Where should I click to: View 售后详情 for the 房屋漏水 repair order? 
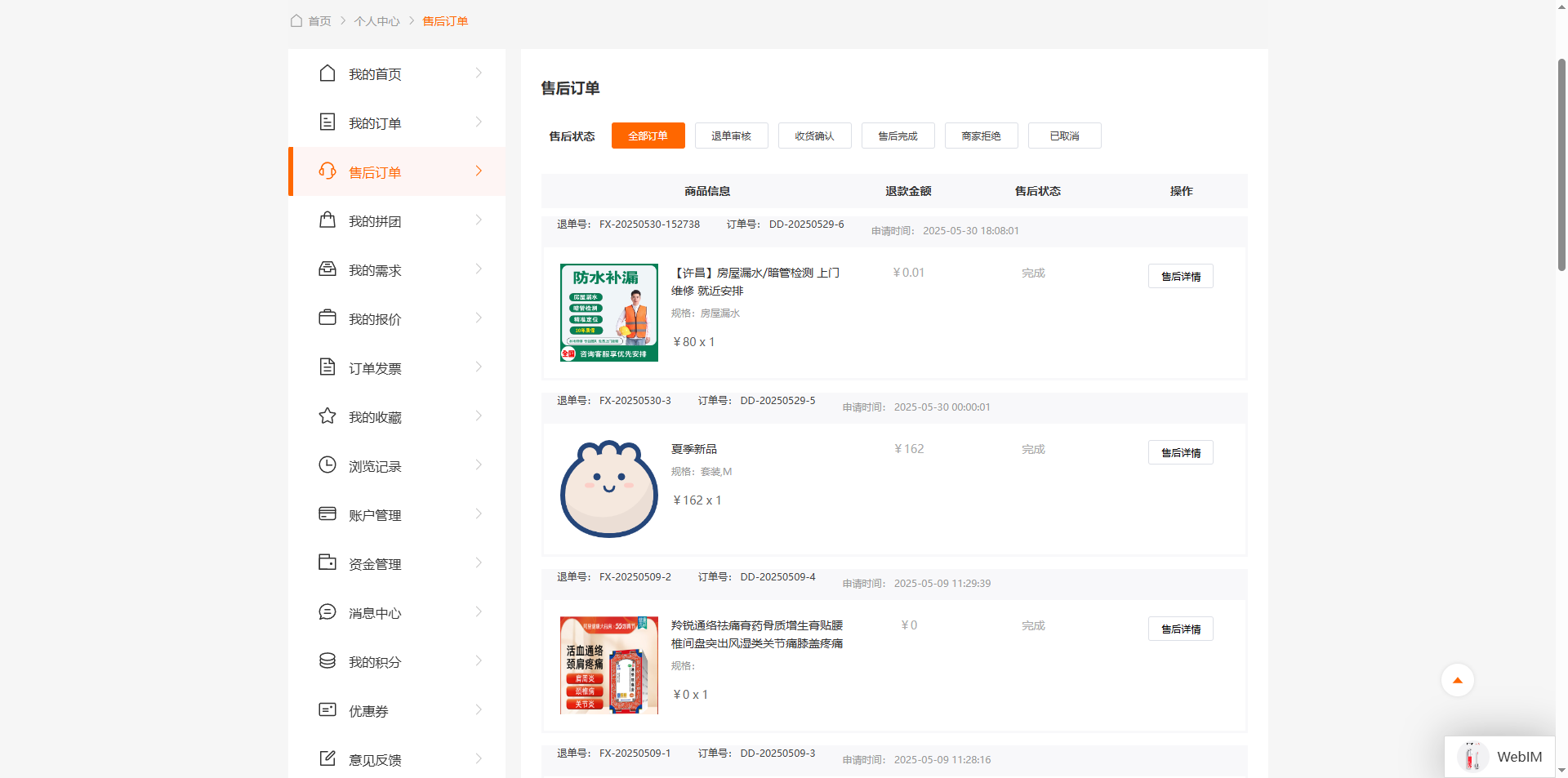pyautogui.click(x=1180, y=276)
